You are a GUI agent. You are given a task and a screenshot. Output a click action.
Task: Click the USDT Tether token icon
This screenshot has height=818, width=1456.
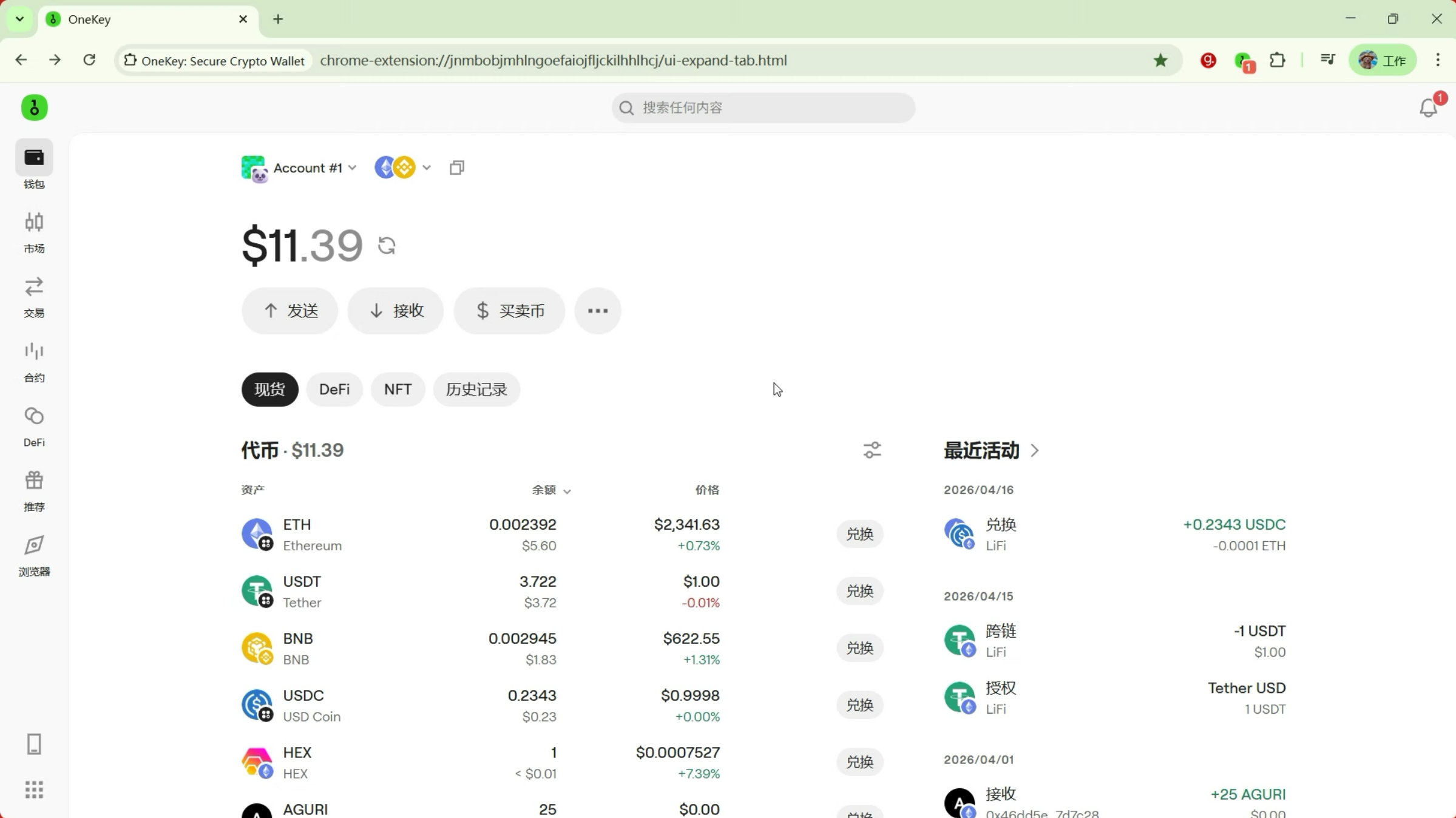point(257,591)
